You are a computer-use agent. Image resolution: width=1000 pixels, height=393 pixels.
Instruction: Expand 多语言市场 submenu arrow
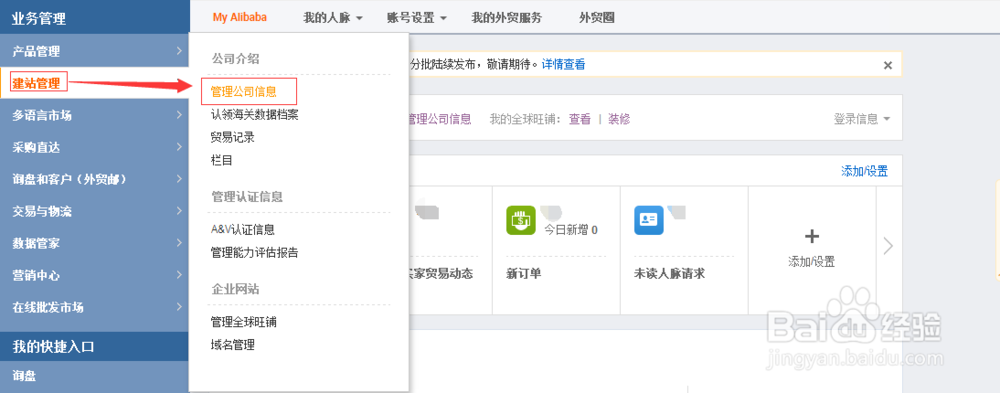click(179, 115)
